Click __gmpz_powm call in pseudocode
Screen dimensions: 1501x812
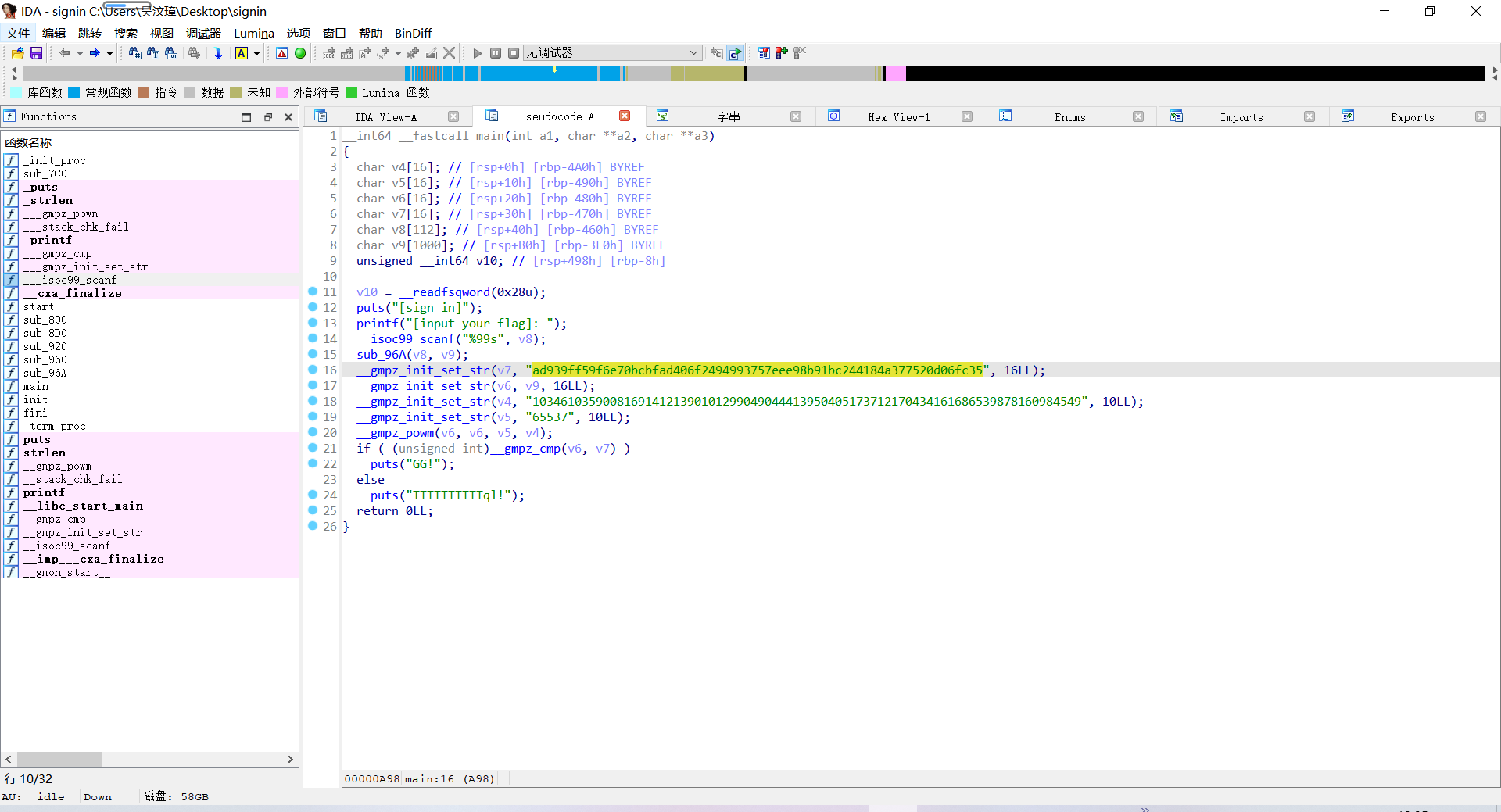click(x=396, y=433)
